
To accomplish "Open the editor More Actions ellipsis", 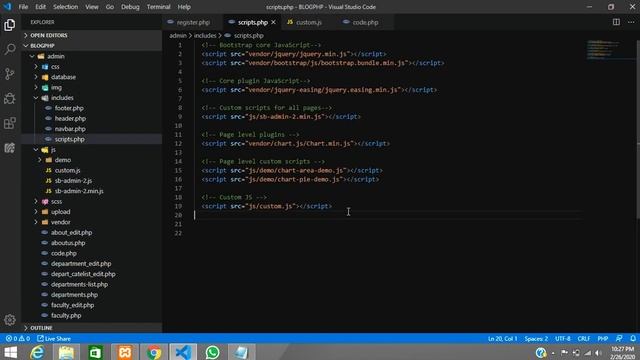I will (x=631, y=22).
